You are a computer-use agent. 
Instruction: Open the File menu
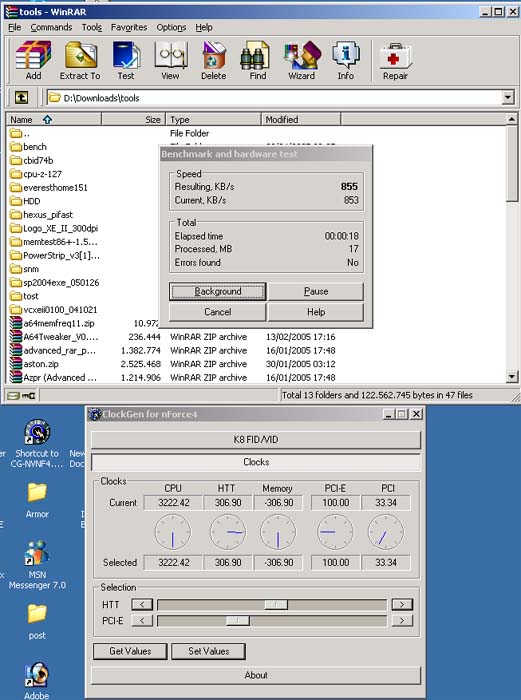(15, 27)
